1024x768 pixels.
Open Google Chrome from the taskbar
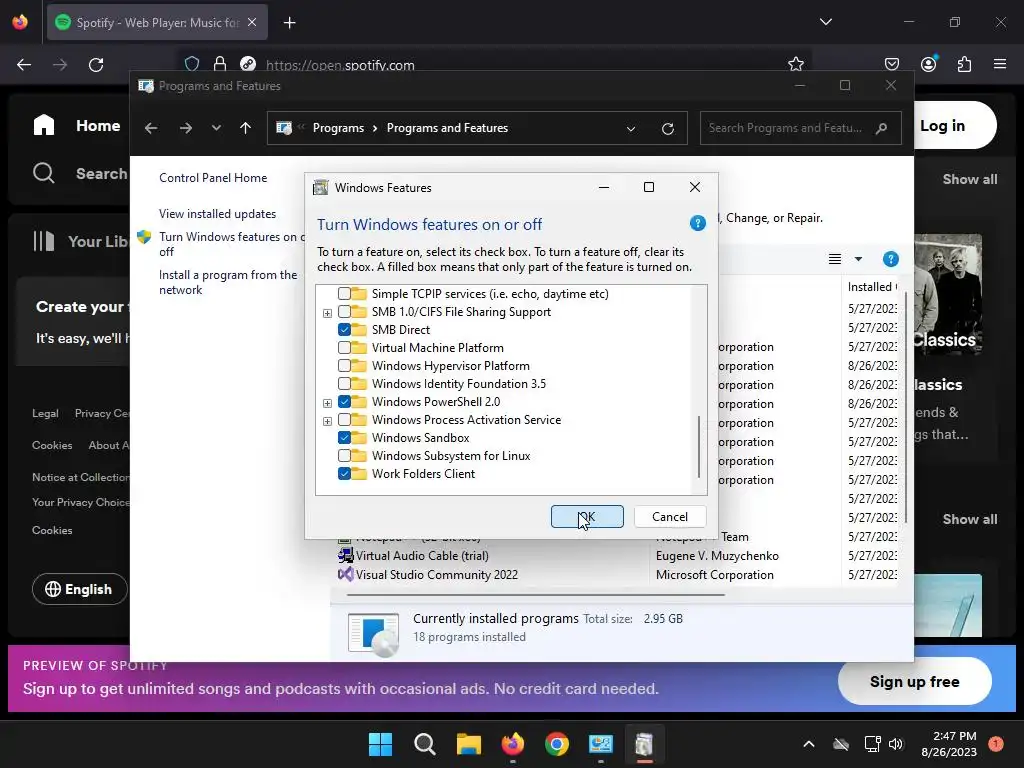[x=557, y=744]
